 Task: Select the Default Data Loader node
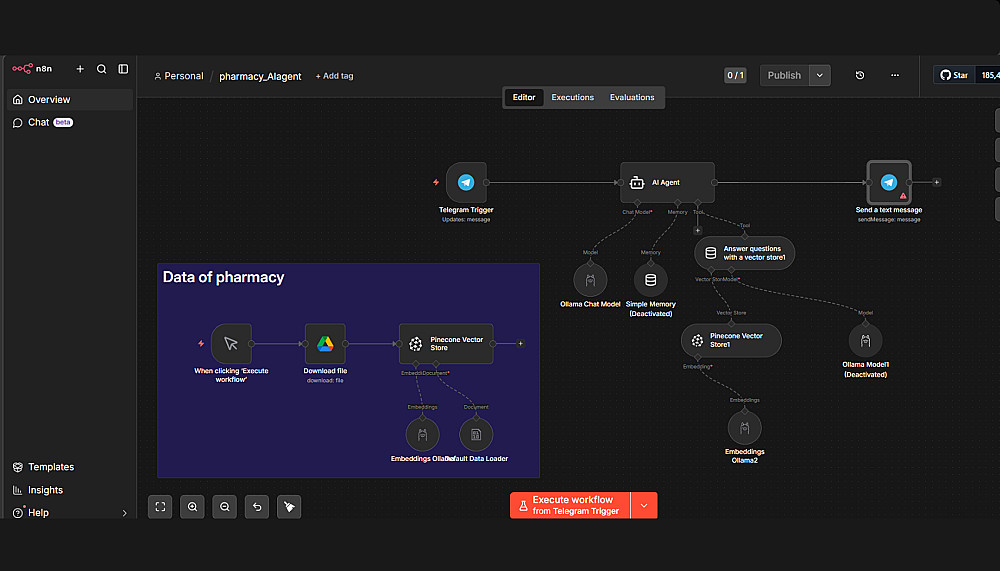pos(476,435)
